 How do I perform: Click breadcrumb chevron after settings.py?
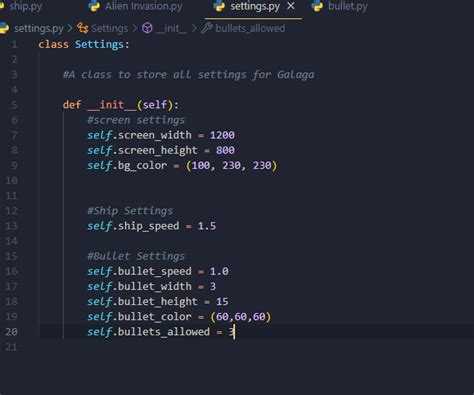(70, 29)
